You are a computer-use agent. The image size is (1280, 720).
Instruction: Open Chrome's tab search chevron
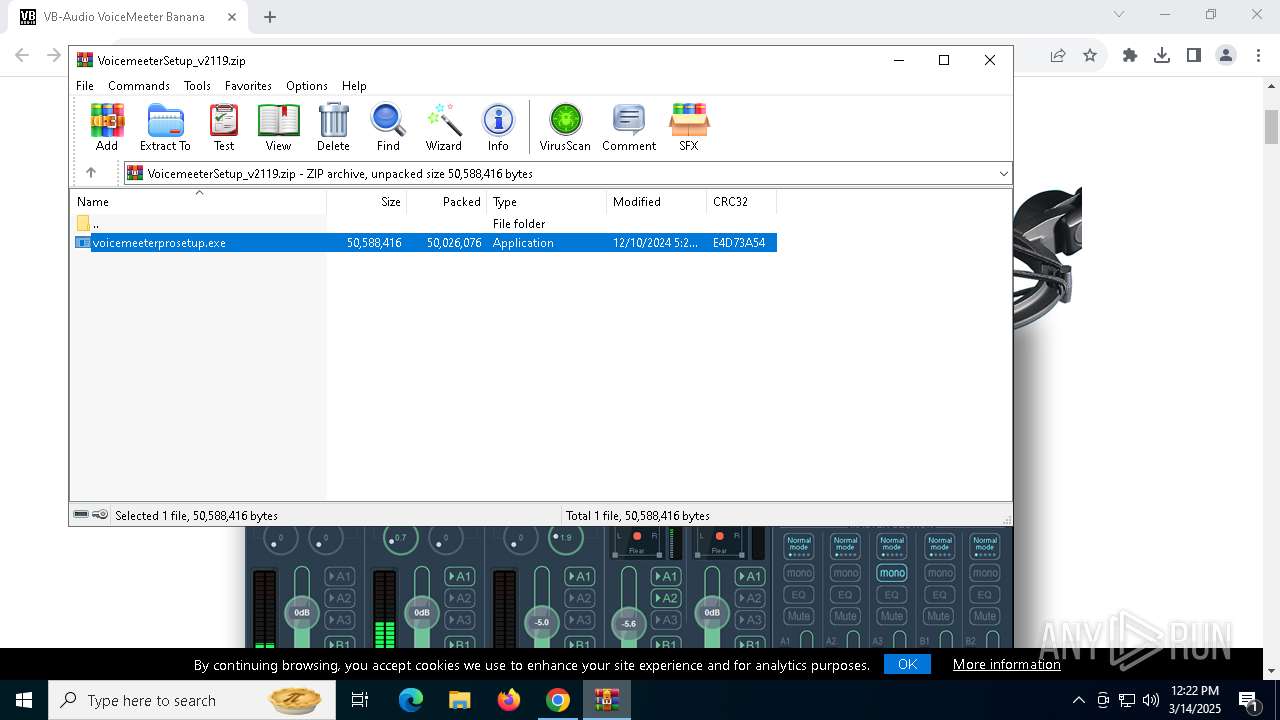coord(1119,15)
